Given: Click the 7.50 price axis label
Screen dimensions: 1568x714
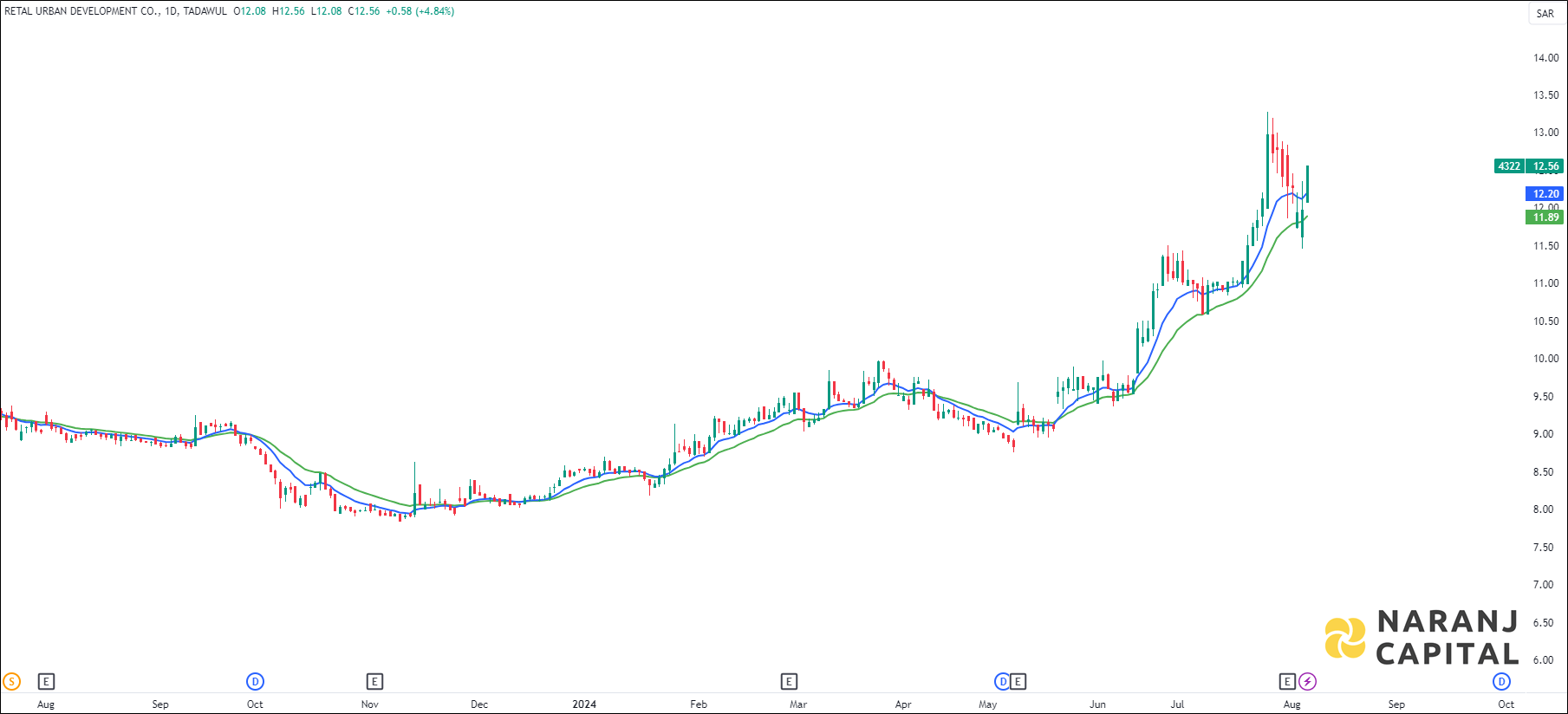Looking at the screenshot, I should [1543, 548].
